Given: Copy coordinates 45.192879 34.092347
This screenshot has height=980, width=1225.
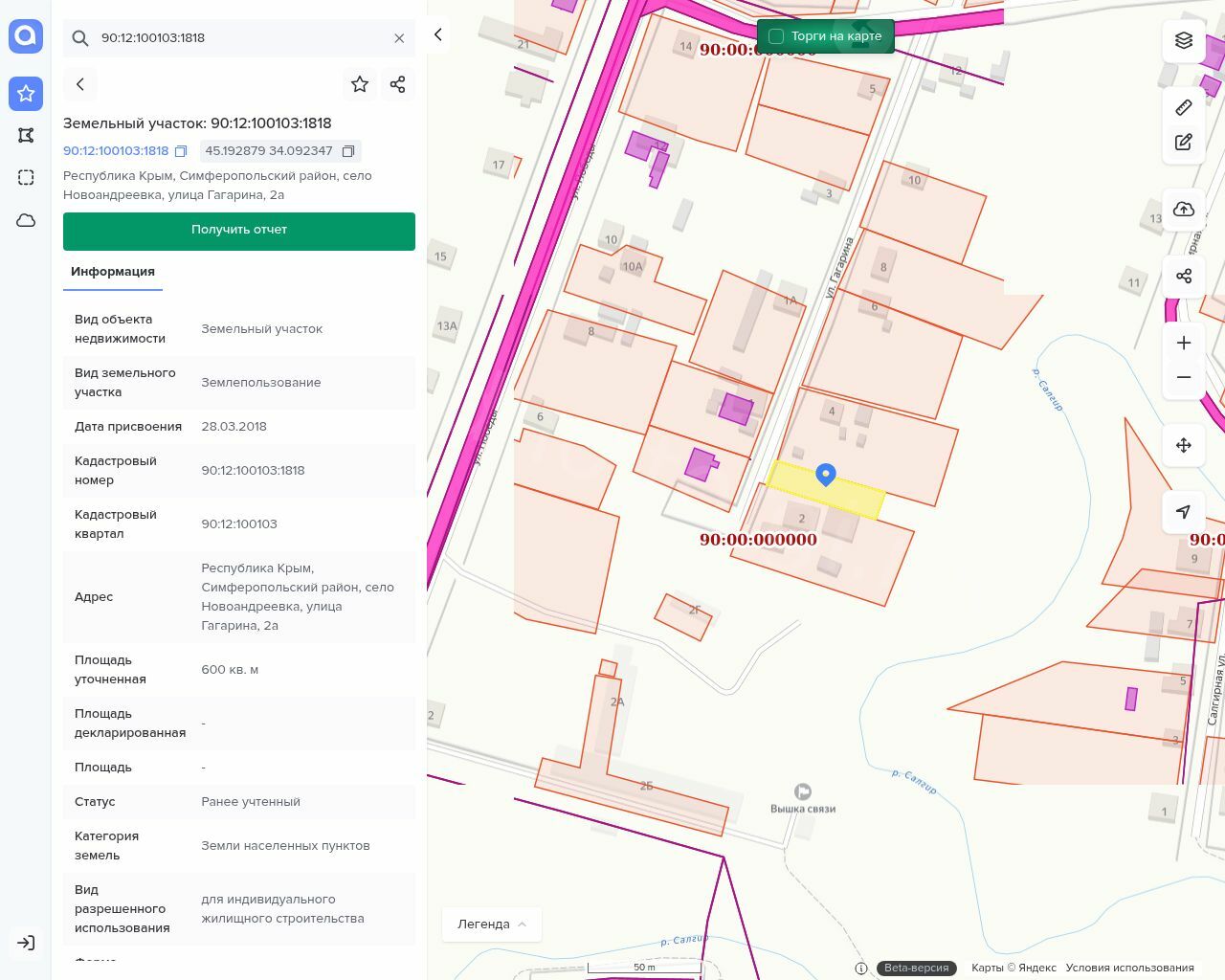Looking at the screenshot, I should click(x=348, y=151).
